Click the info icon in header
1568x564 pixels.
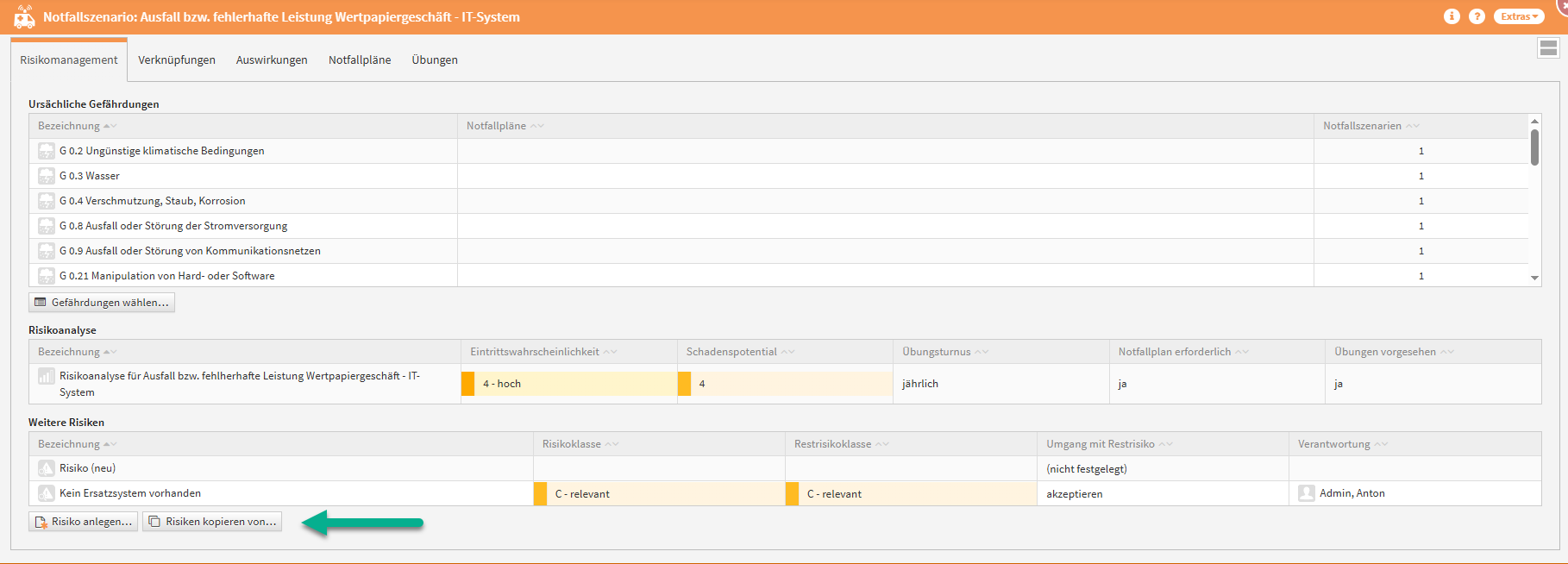[1452, 16]
